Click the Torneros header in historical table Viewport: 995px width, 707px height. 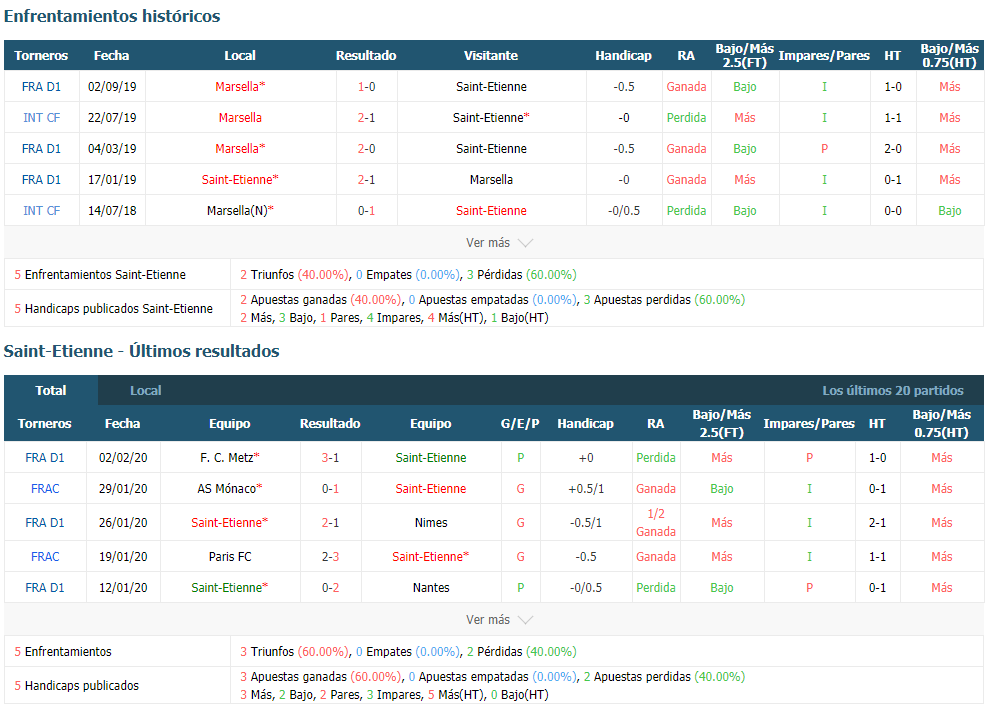41,56
